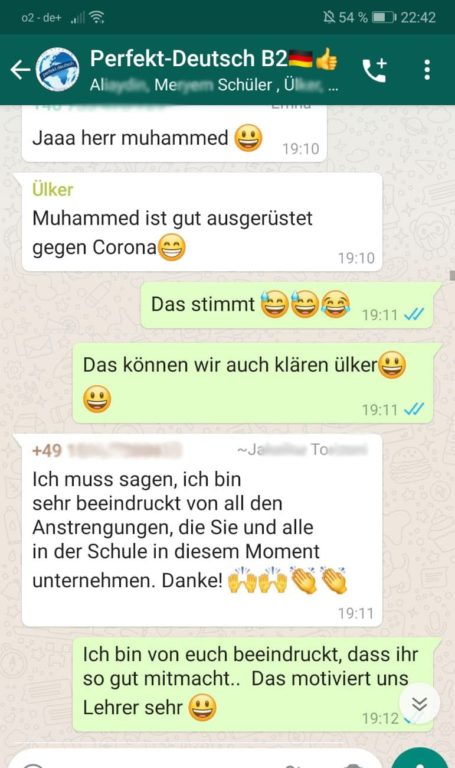Screen dimensions: 455x768
Task: Open the Perfekt-Deutsch group profile picture
Action: [x=58, y=70]
